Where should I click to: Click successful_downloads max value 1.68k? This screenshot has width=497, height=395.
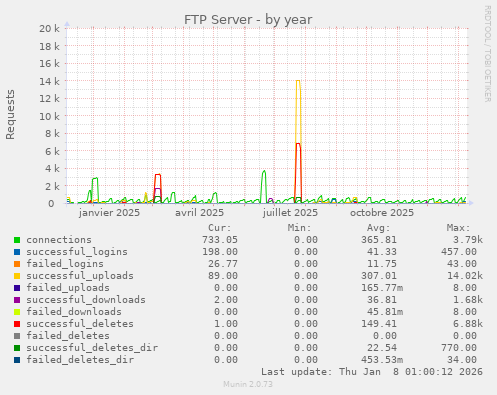pos(468,300)
